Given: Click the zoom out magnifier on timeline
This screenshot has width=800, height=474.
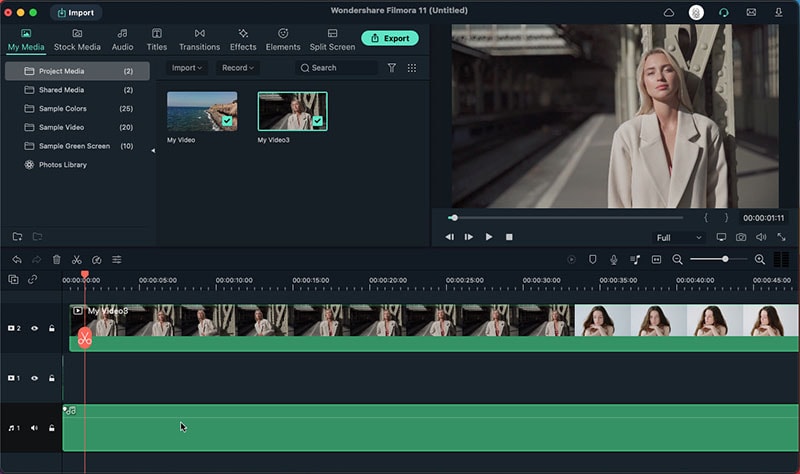Looking at the screenshot, I should point(677,260).
